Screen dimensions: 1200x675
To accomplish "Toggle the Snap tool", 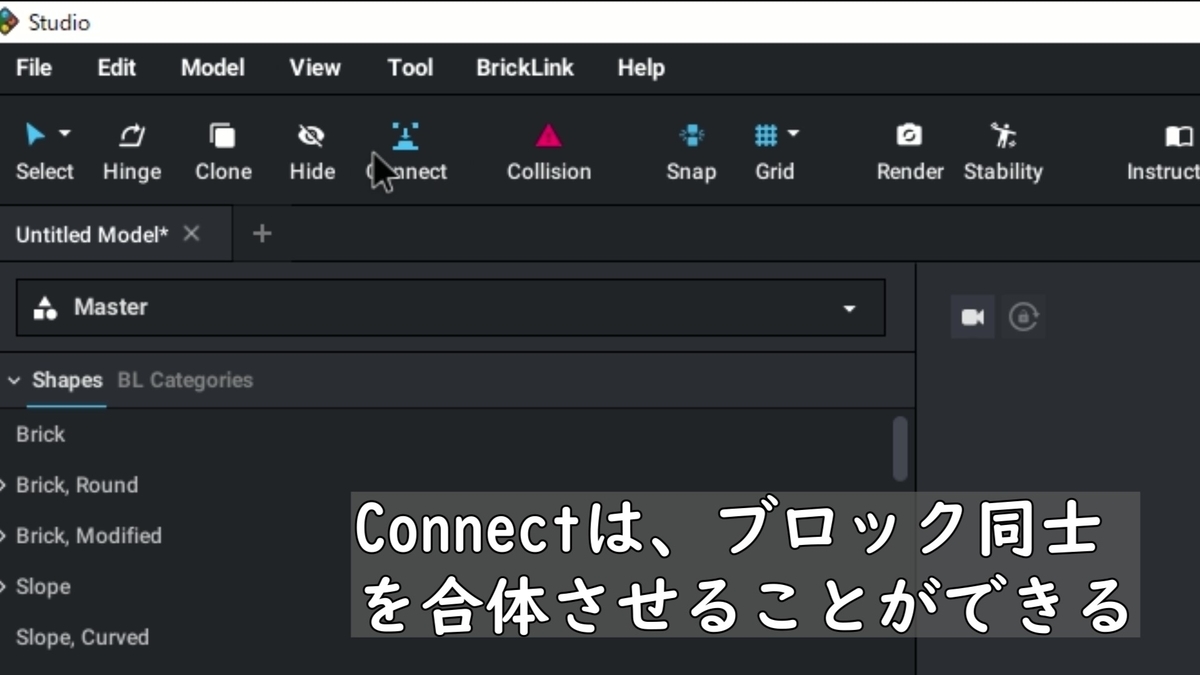I will (691, 152).
